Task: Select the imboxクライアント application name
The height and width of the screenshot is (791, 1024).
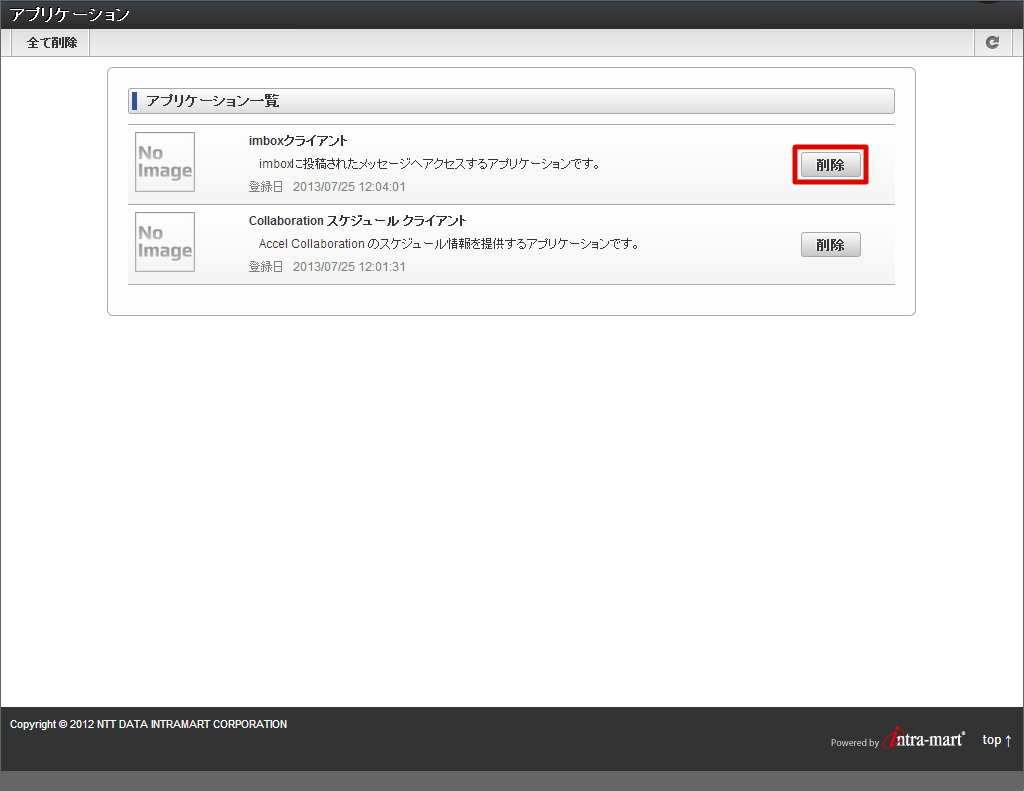Action: [297, 140]
